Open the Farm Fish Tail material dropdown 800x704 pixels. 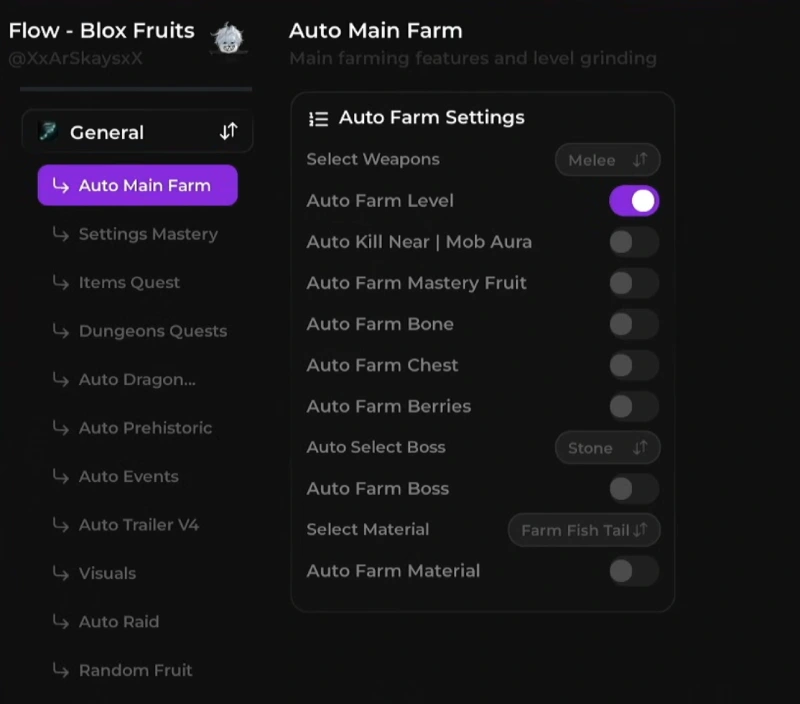click(x=584, y=530)
